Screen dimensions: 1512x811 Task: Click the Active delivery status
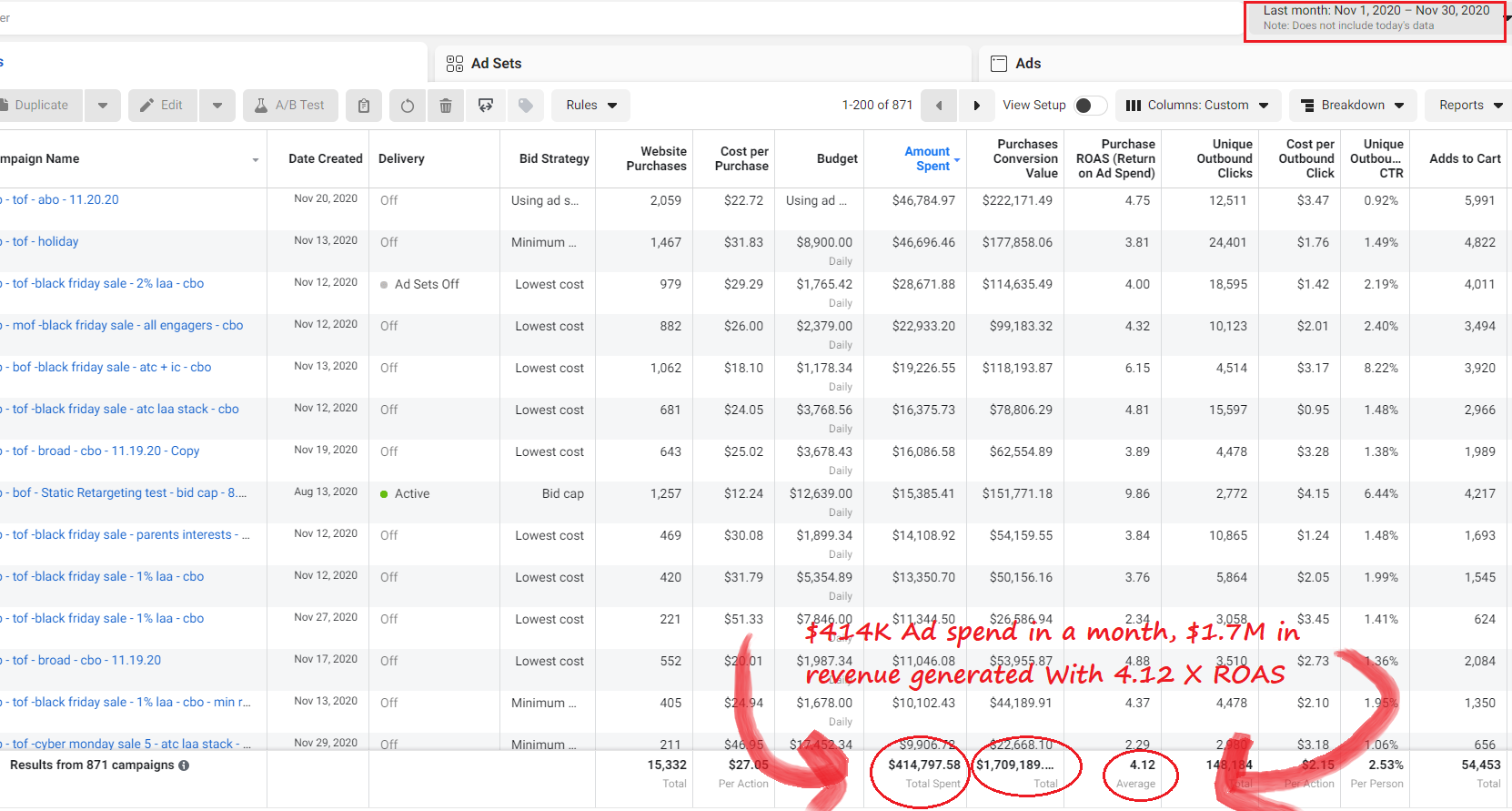(405, 493)
